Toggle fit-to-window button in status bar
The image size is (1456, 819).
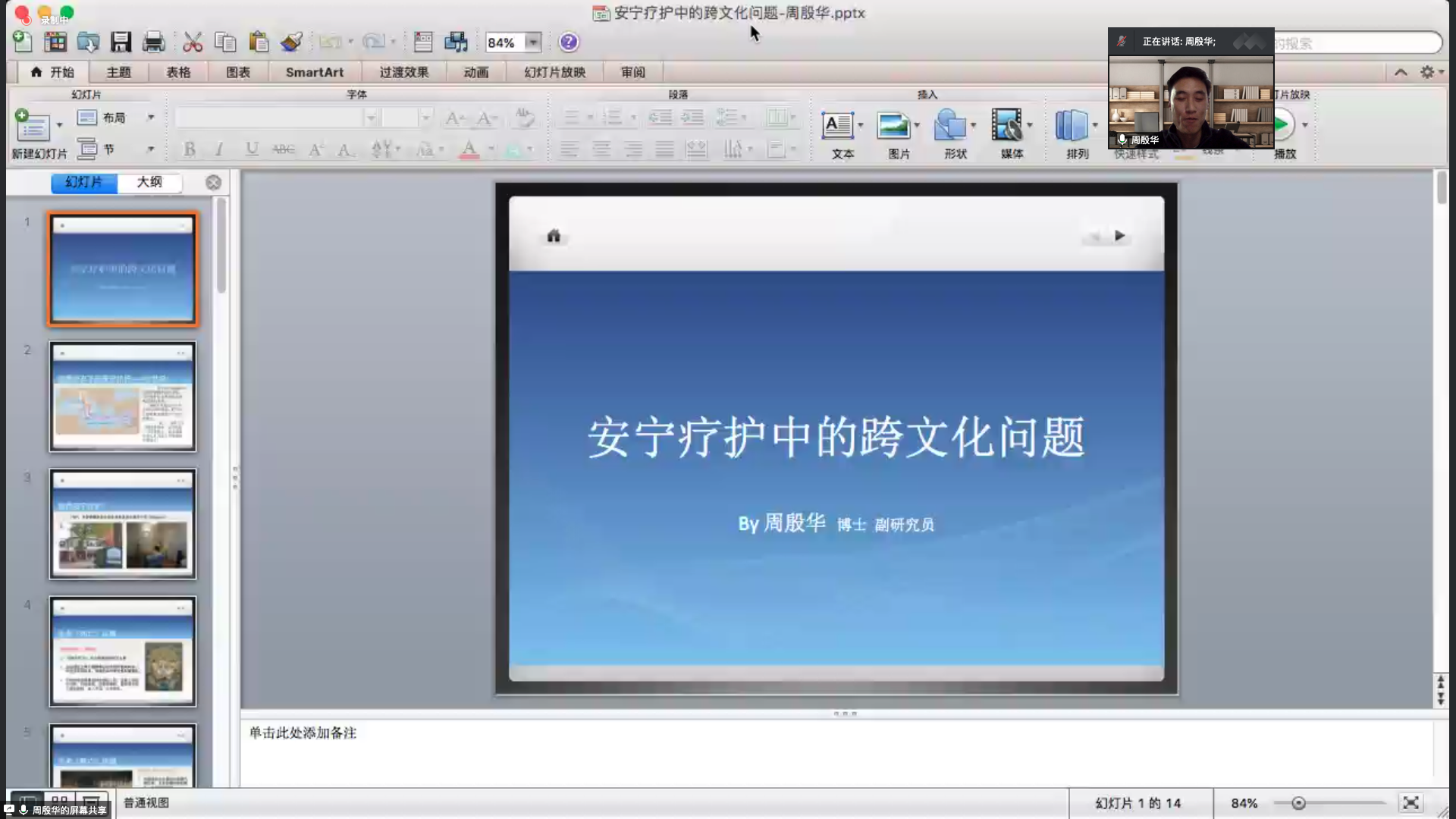click(1410, 803)
